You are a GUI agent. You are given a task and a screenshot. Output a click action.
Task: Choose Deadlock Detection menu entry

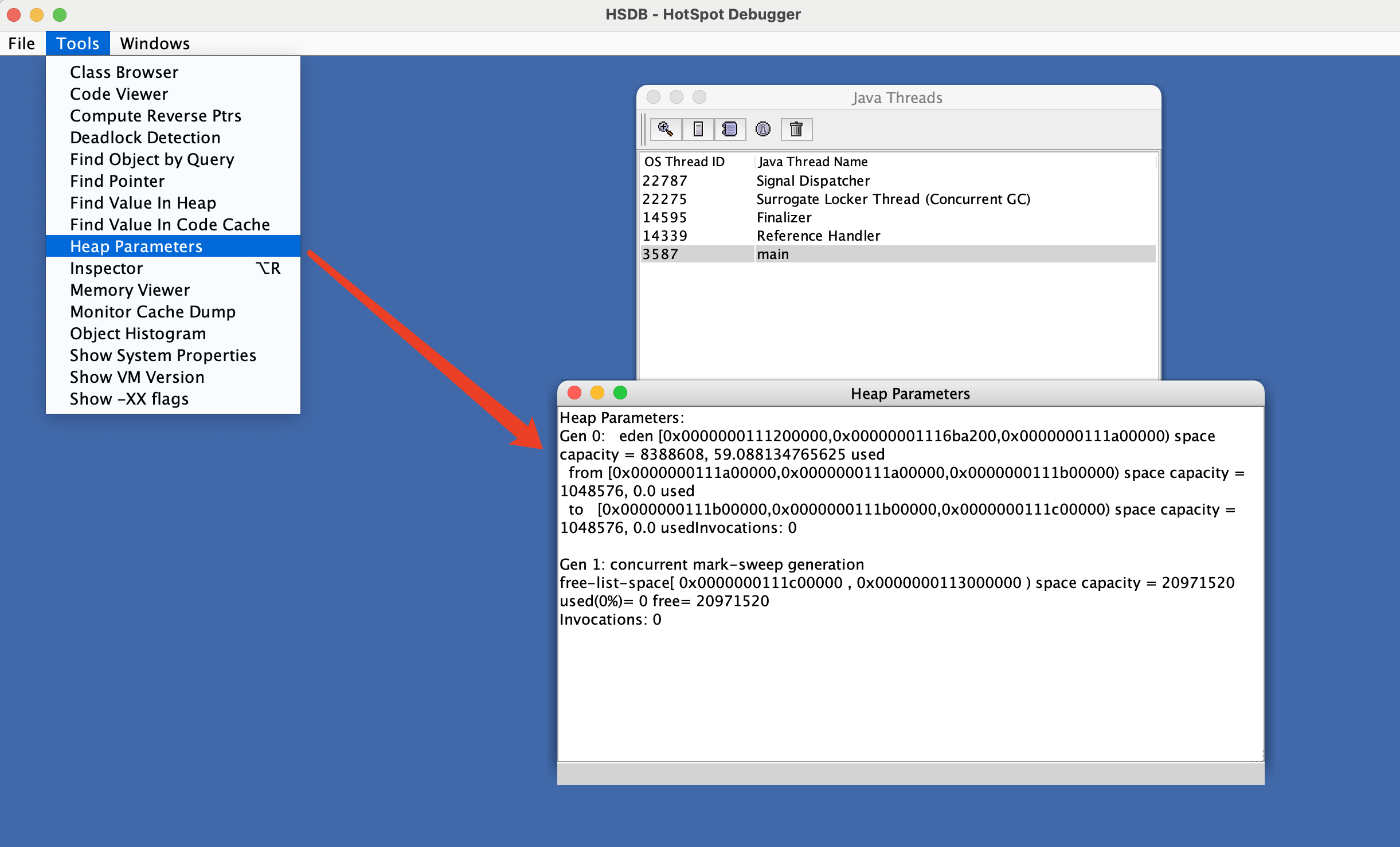tap(145, 138)
